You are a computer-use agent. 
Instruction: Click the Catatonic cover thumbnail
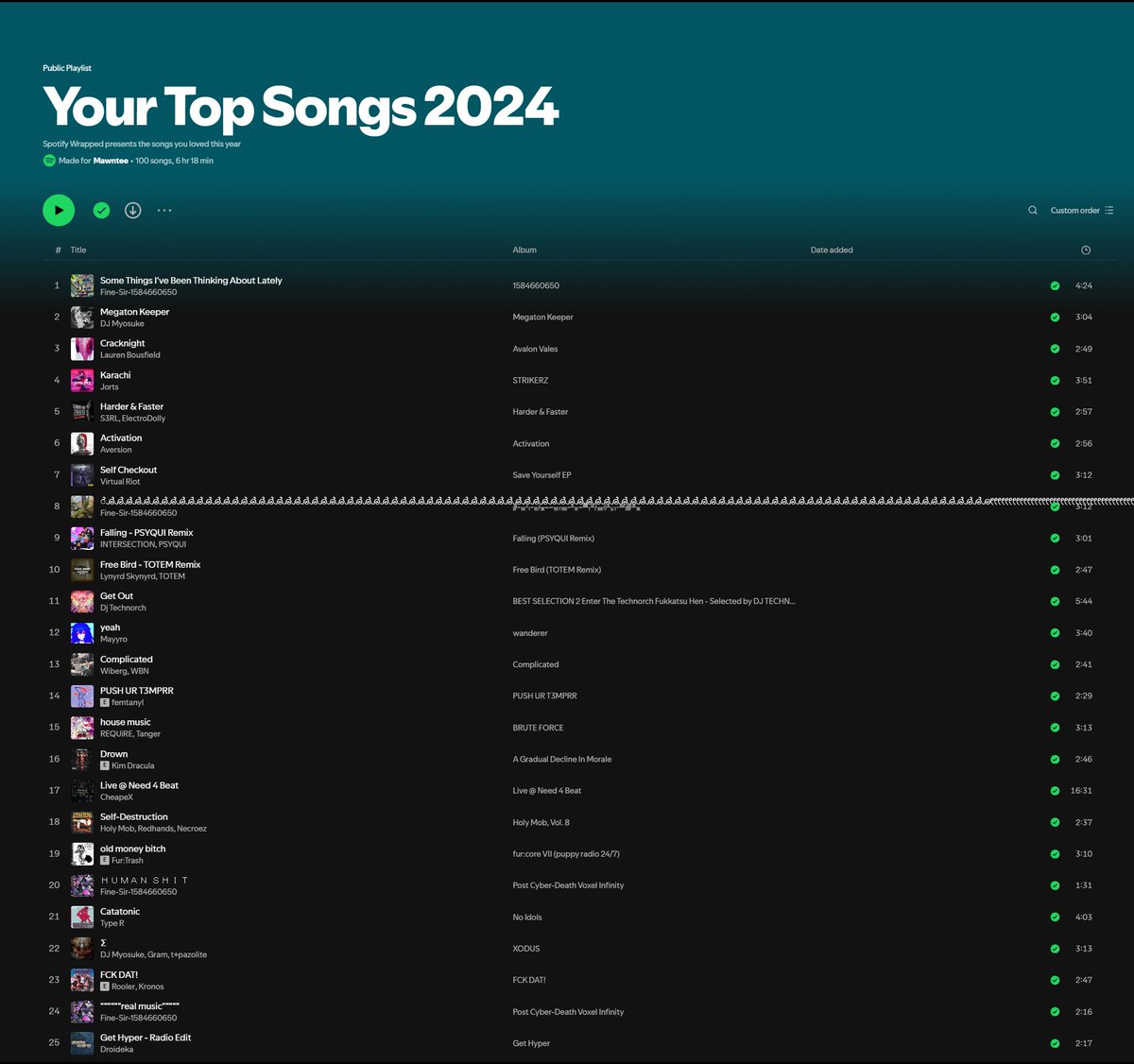pos(82,917)
